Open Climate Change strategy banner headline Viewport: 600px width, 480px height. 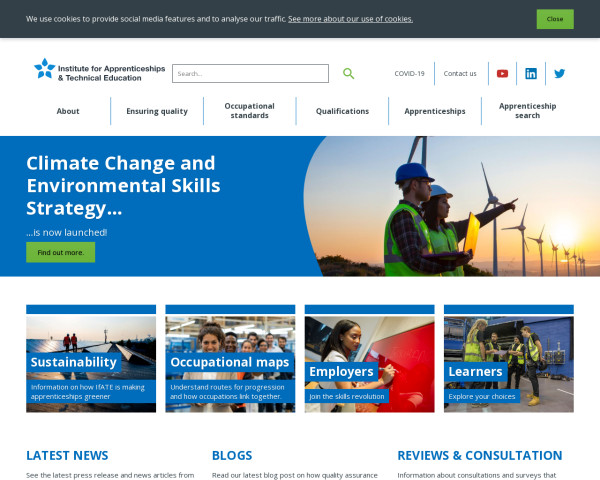tap(123, 186)
